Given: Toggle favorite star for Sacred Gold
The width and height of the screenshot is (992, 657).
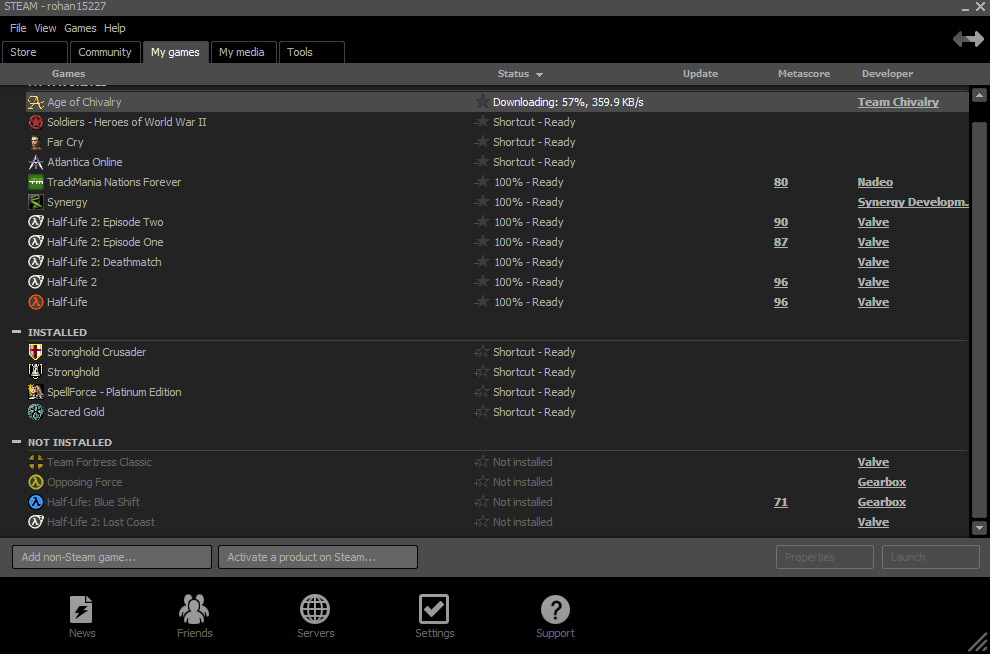Looking at the screenshot, I should click(481, 411).
